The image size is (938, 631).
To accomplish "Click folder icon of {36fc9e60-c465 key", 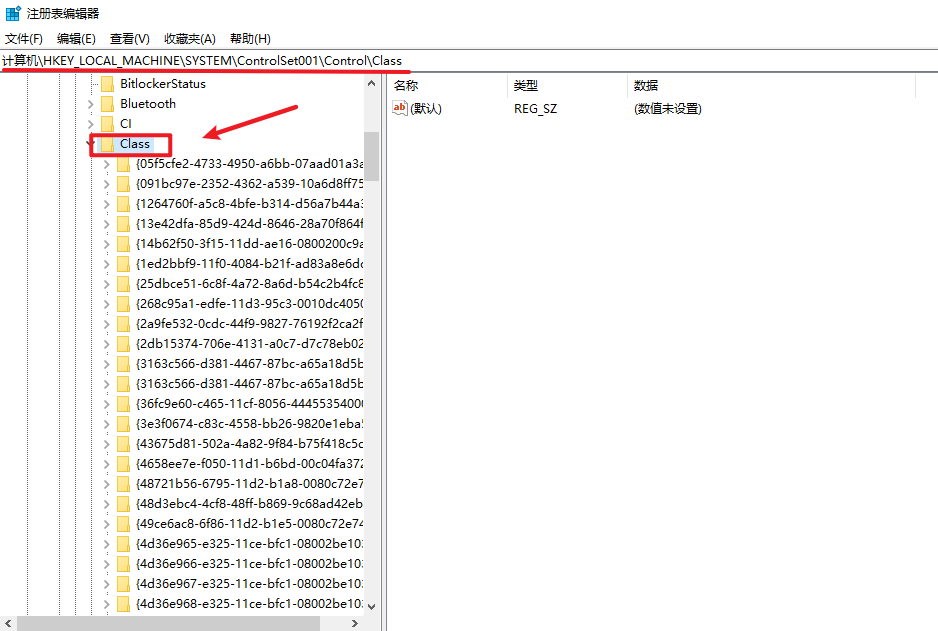I will click(123, 404).
